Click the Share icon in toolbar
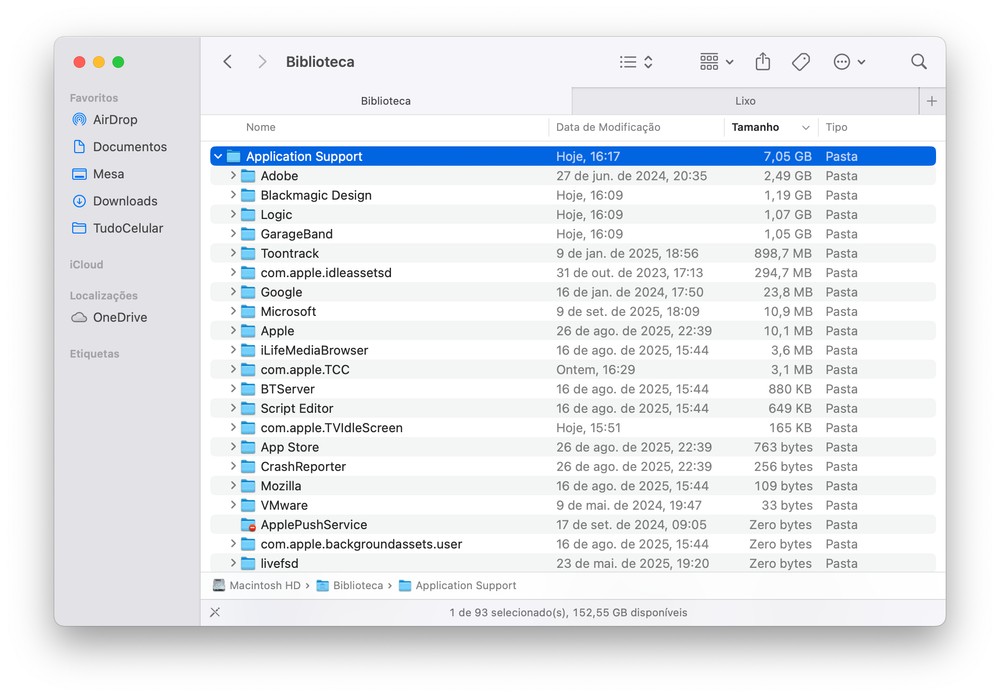This screenshot has height=698, width=1000. (x=763, y=62)
